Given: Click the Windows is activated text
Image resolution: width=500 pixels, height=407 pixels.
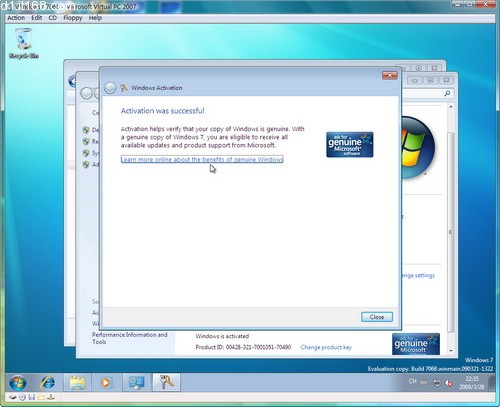Looking at the screenshot, I should (222, 336).
